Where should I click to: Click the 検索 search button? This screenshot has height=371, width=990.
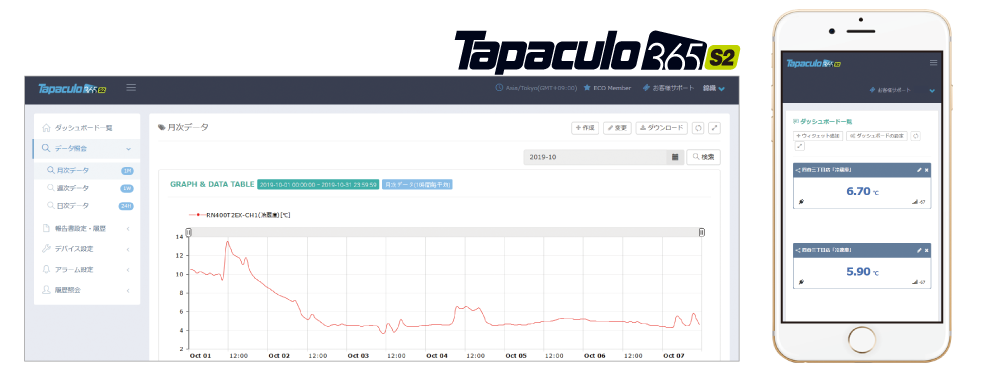(x=703, y=157)
